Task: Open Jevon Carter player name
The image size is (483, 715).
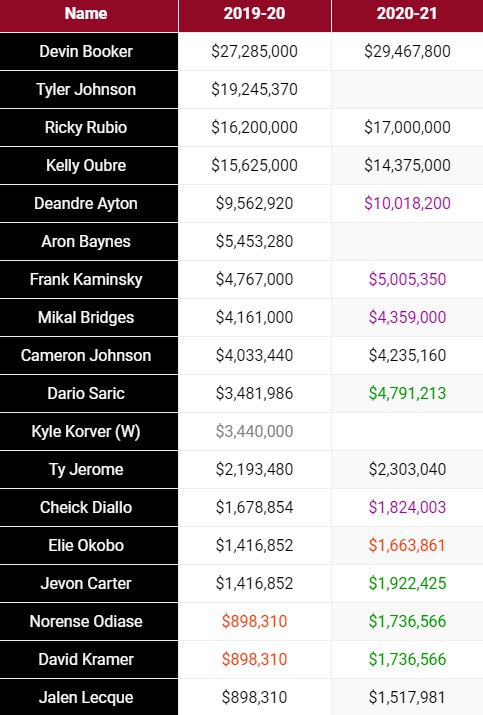Action: pyautogui.click(x=86, y=583)
